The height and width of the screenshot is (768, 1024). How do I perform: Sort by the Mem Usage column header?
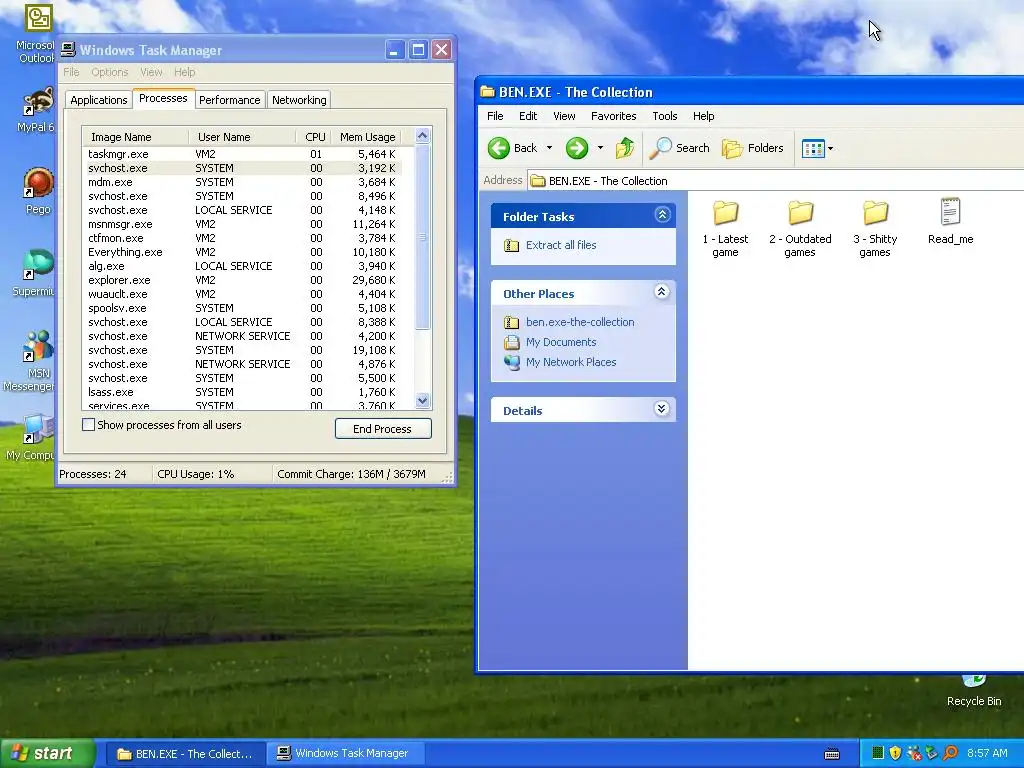tap(367, 137)
